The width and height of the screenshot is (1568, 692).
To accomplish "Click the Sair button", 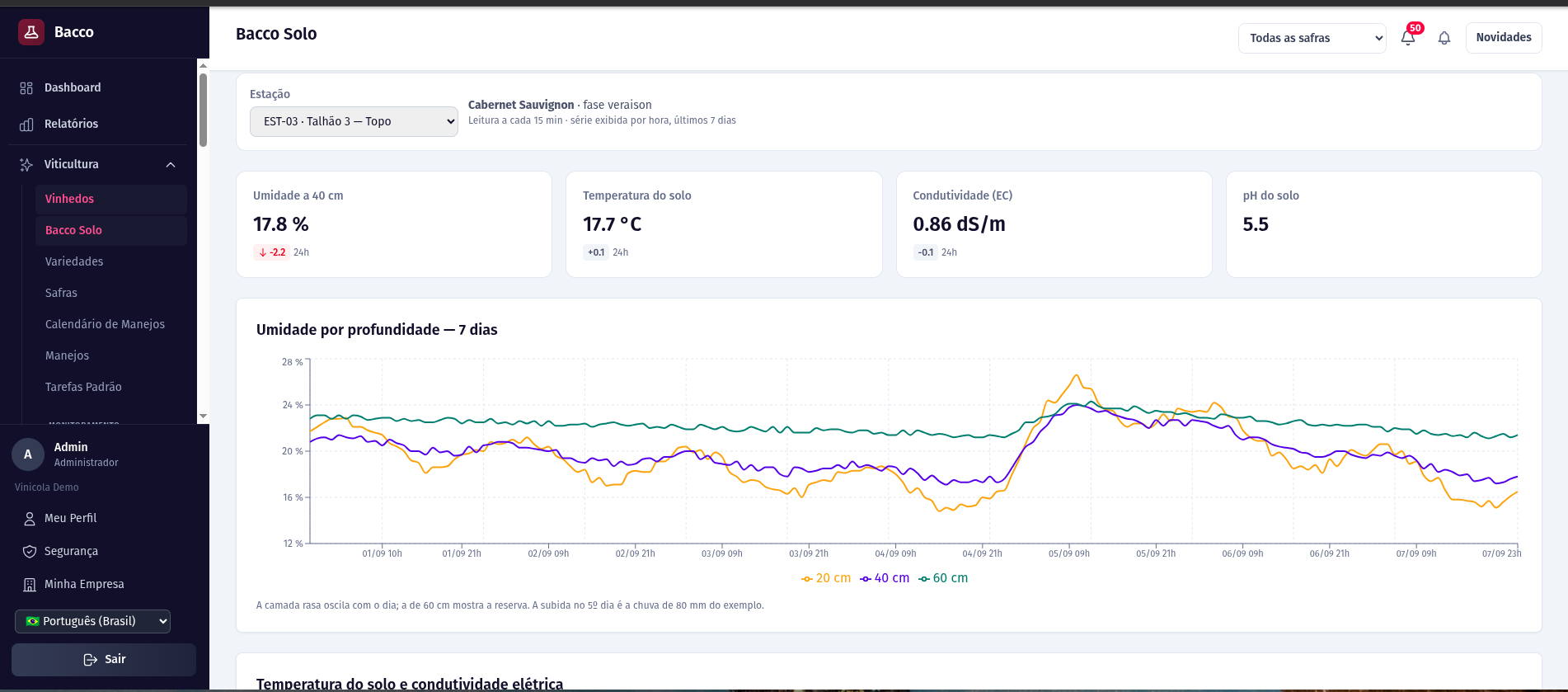I will point(104,660).
